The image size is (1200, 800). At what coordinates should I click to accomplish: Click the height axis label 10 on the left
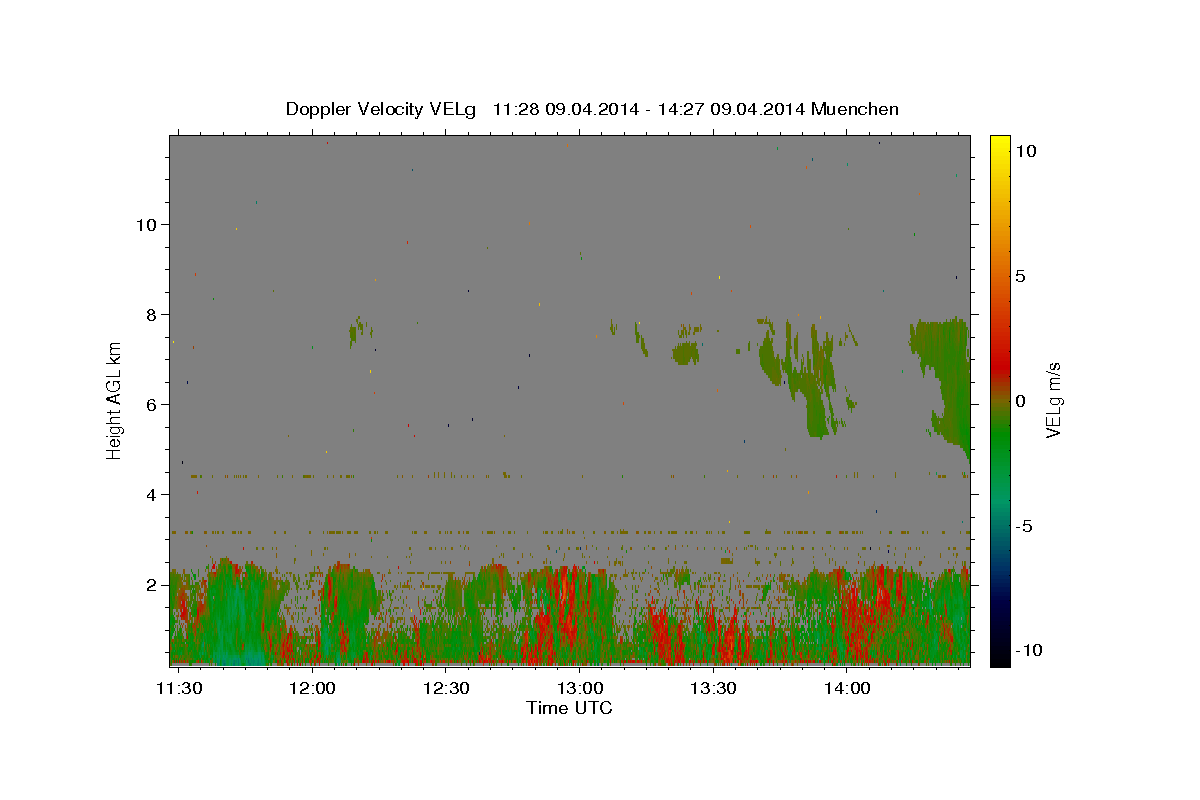pos(148,225)
